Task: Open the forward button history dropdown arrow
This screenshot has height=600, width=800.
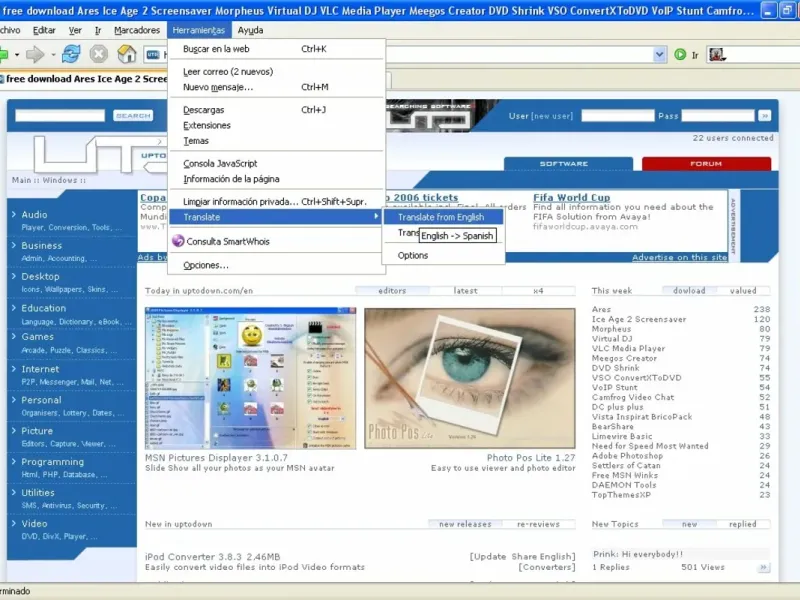Action: (x=53, y=54)
